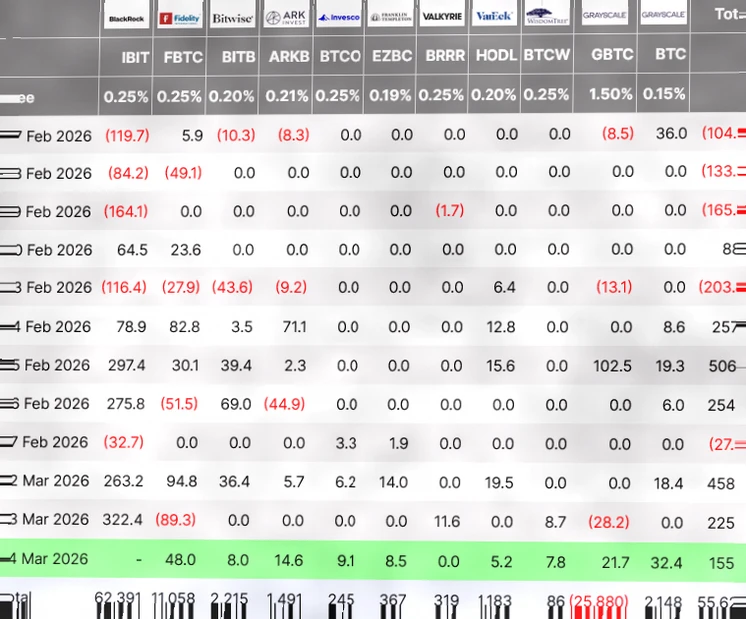746x619 pixels.
Task: Click the 1.50% fee under GBTC
Action: coord(610,94)
